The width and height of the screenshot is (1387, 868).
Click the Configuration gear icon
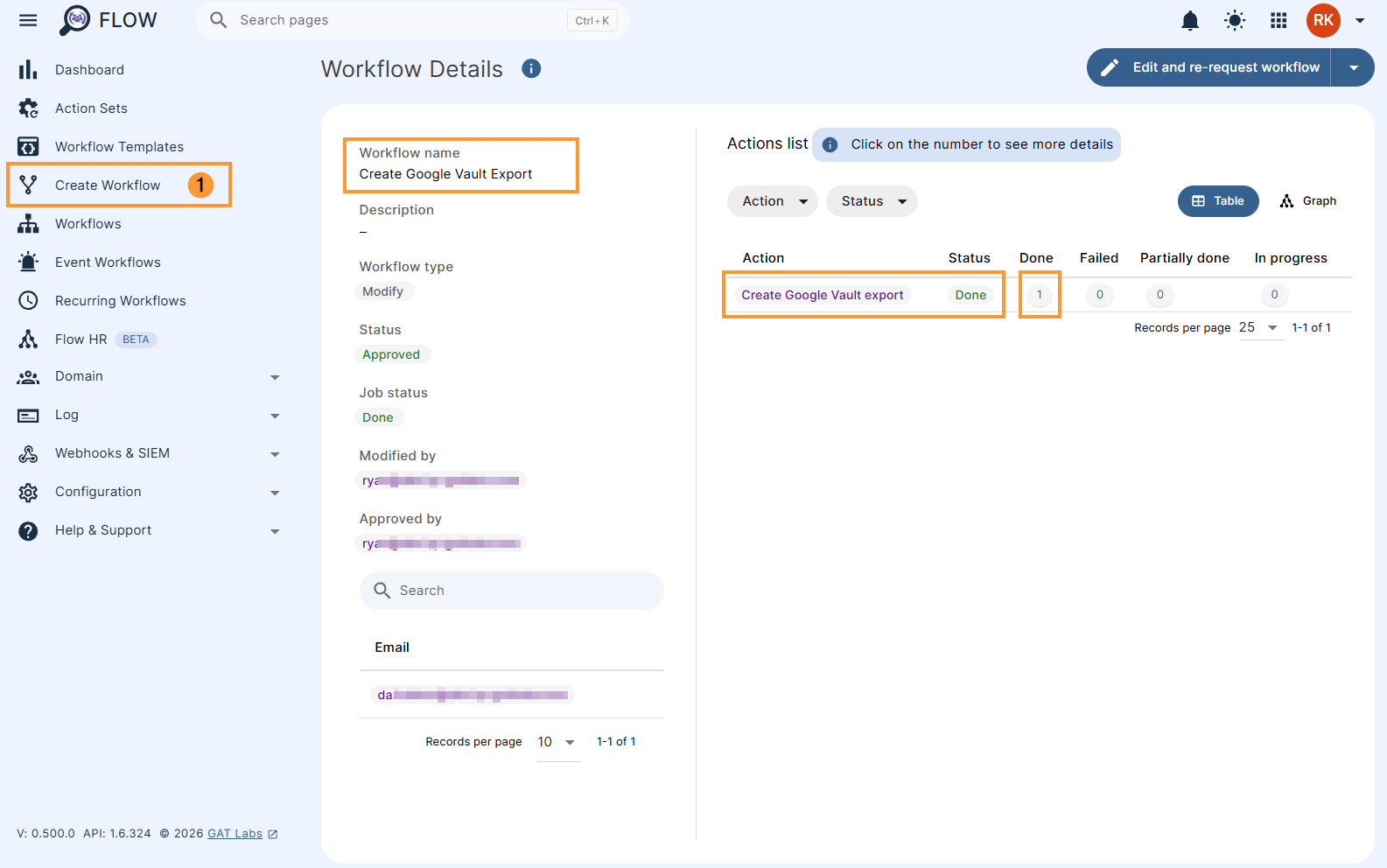28,493
